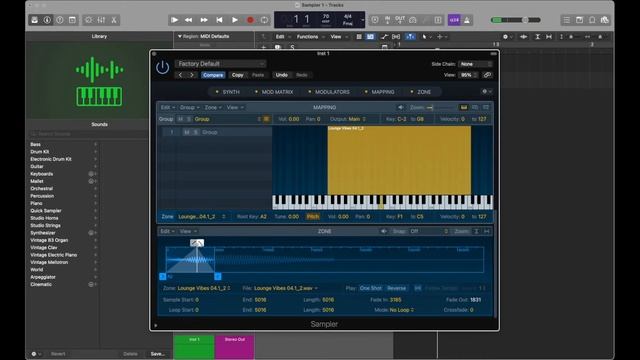Switch to the MAPPING tab
The height and width of the screenshot is (360, 640).
(379, 92)
